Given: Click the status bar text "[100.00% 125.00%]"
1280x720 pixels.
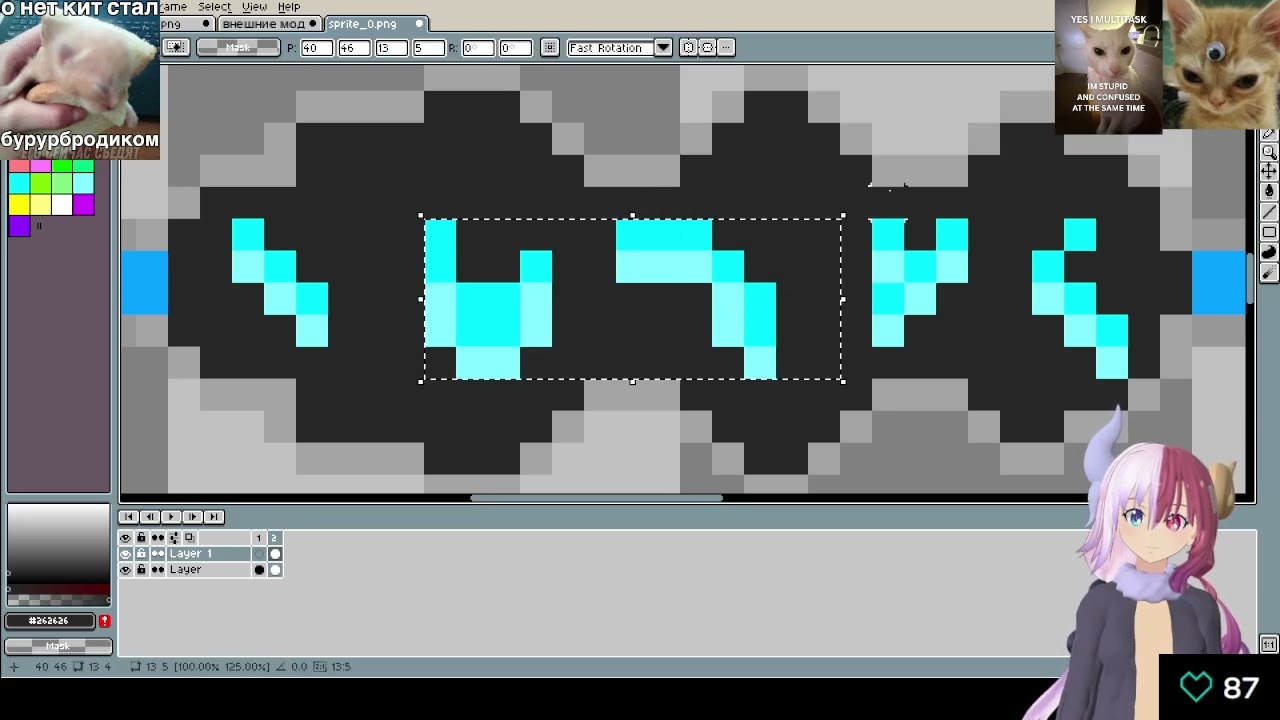Looking at the screenshot, I should pos(222,666).
